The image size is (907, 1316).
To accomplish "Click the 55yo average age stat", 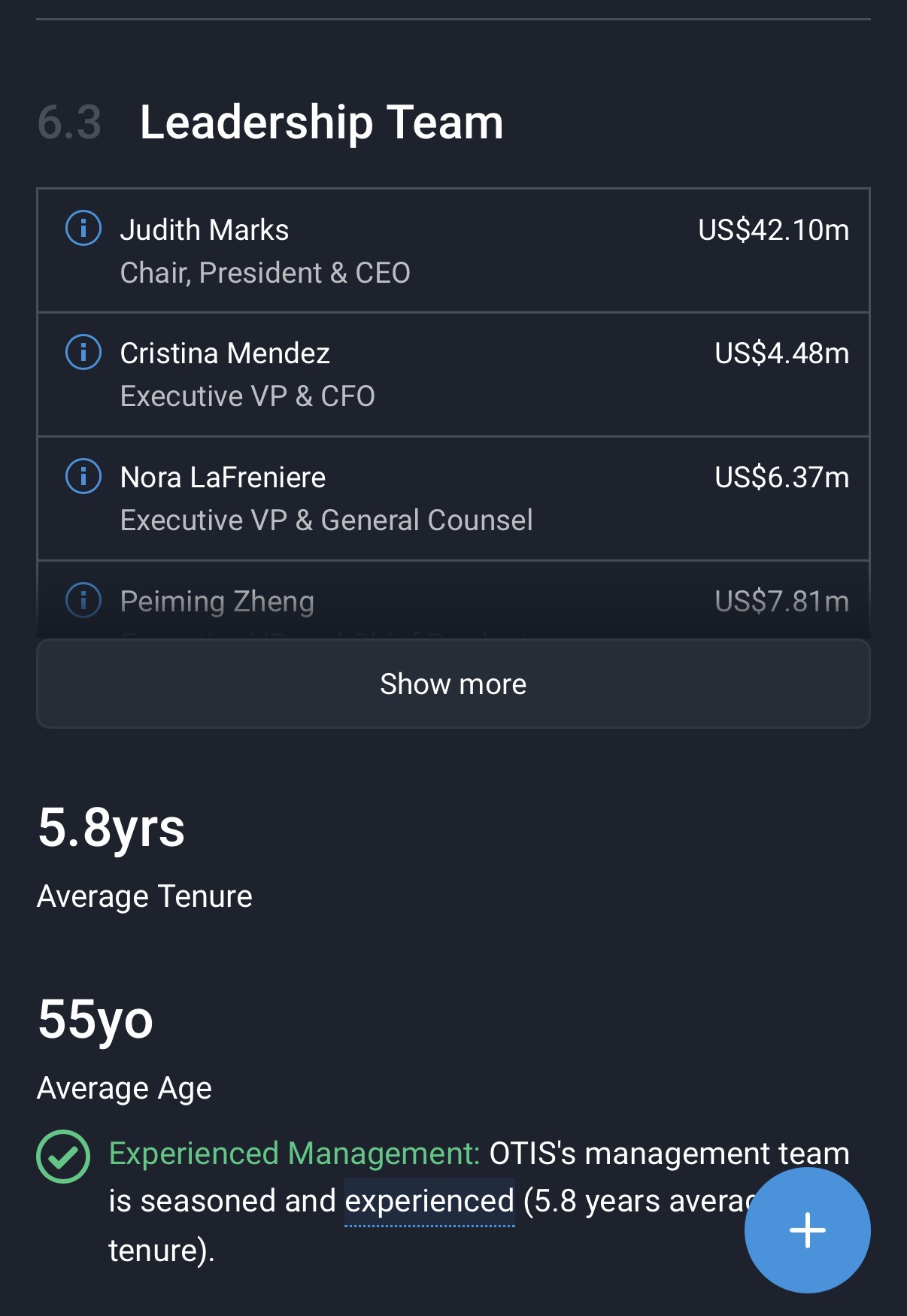I will coord(96,1020).
